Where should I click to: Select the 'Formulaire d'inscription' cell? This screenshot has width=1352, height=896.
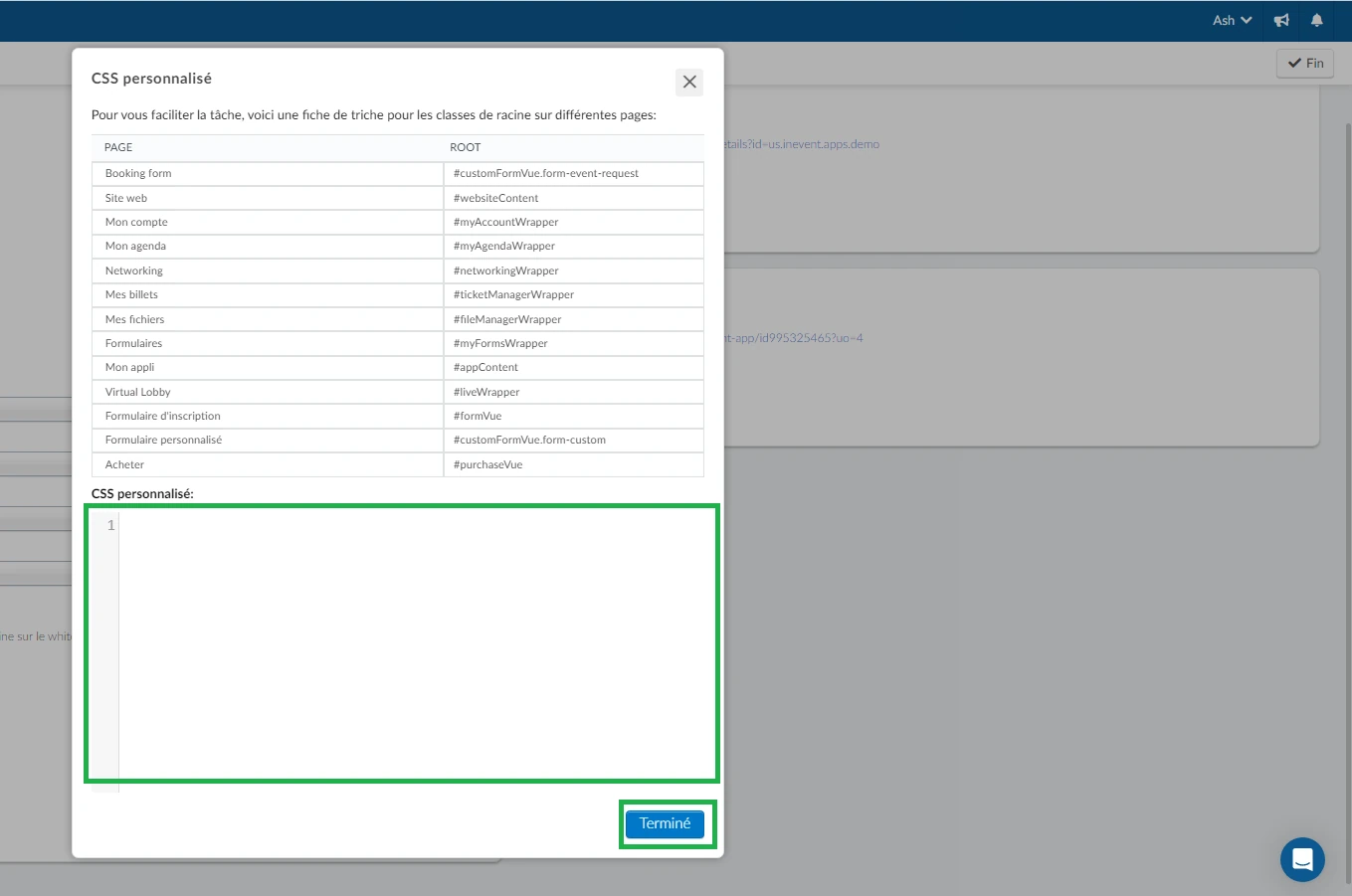268,416
